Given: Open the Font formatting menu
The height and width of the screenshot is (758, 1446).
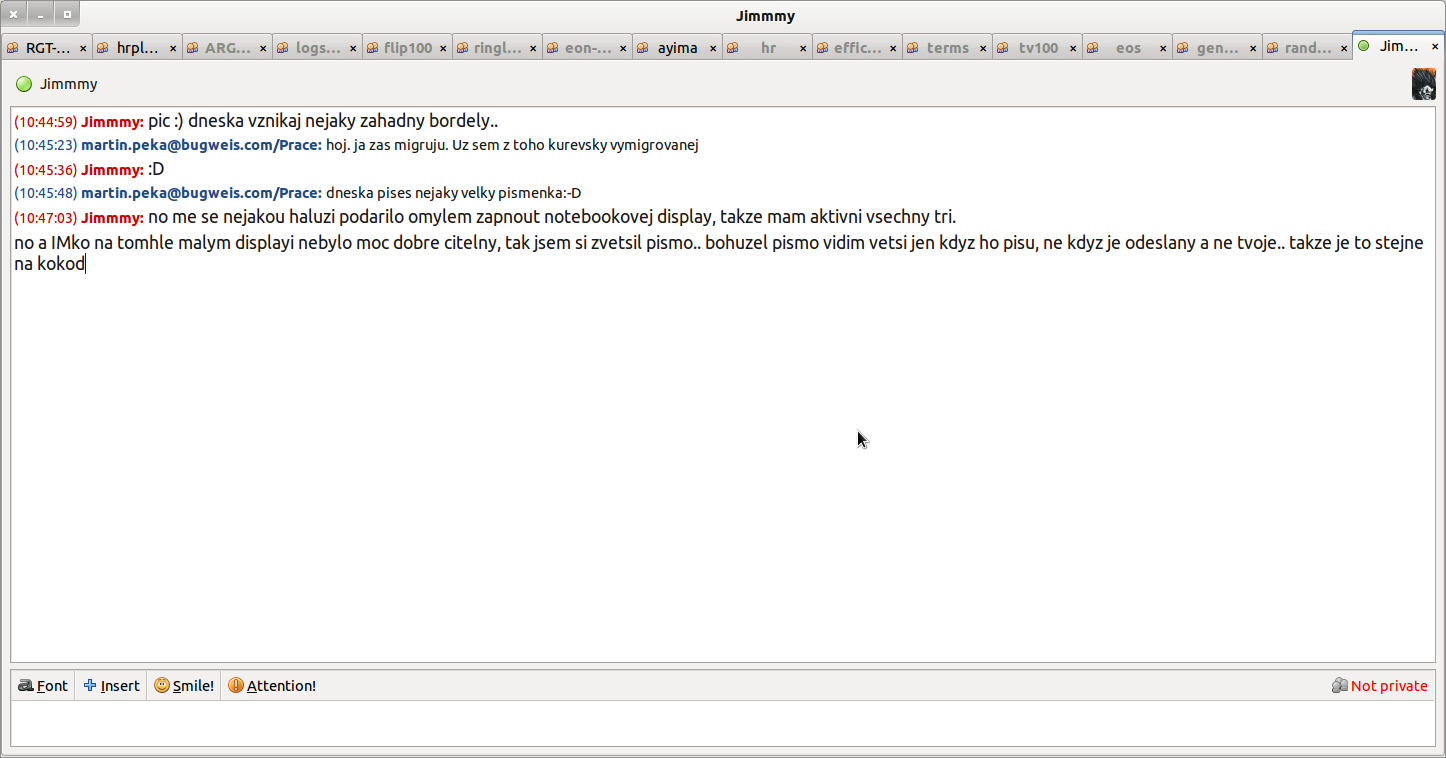Looking at the screenshot, I should coord(44,686).
